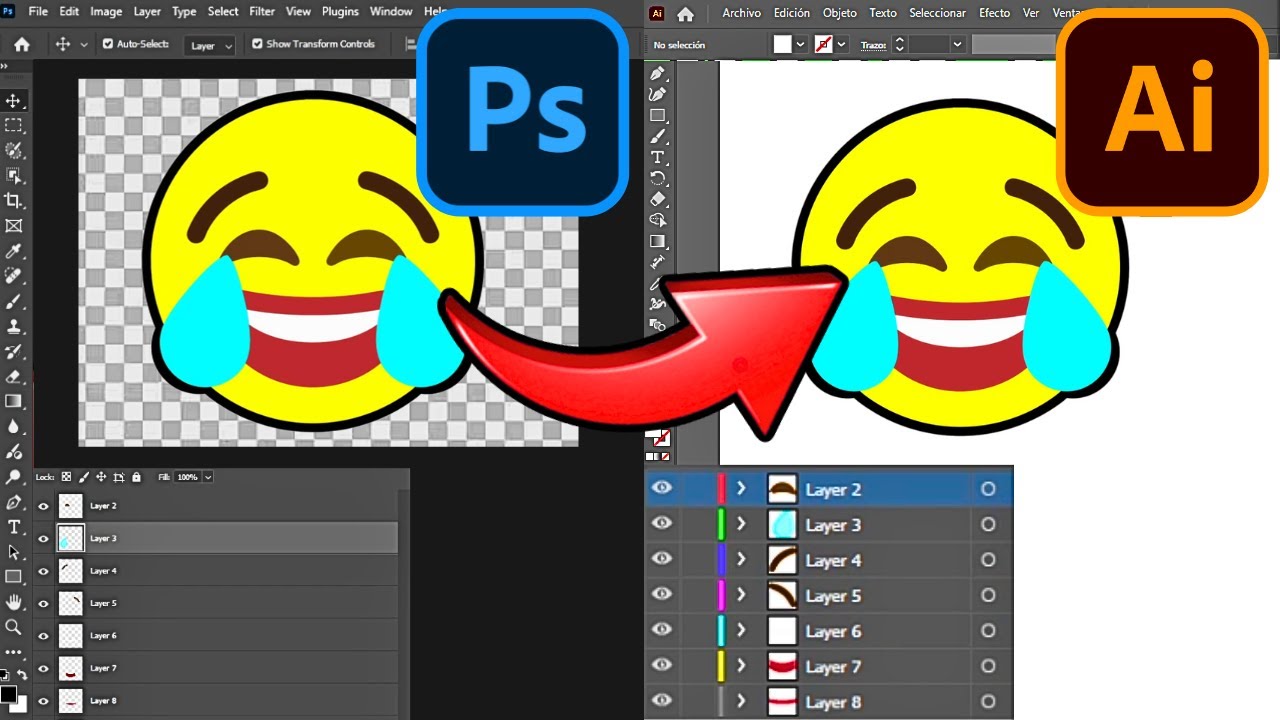
Task: Select the Pen tool in Illustrator toolbar
Action: [657, 74]
